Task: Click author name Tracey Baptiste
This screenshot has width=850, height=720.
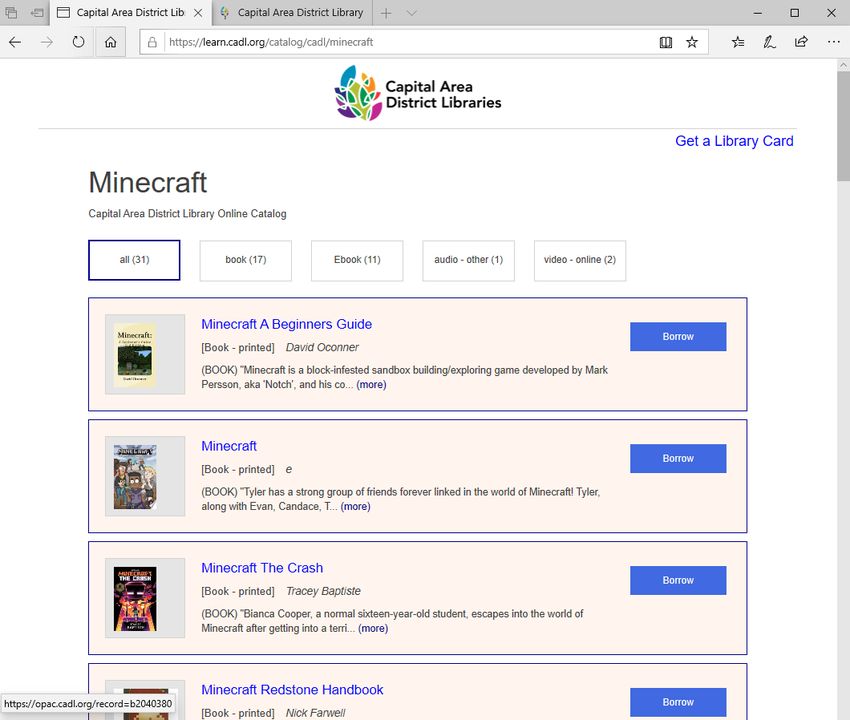Action: click(323, 592)
